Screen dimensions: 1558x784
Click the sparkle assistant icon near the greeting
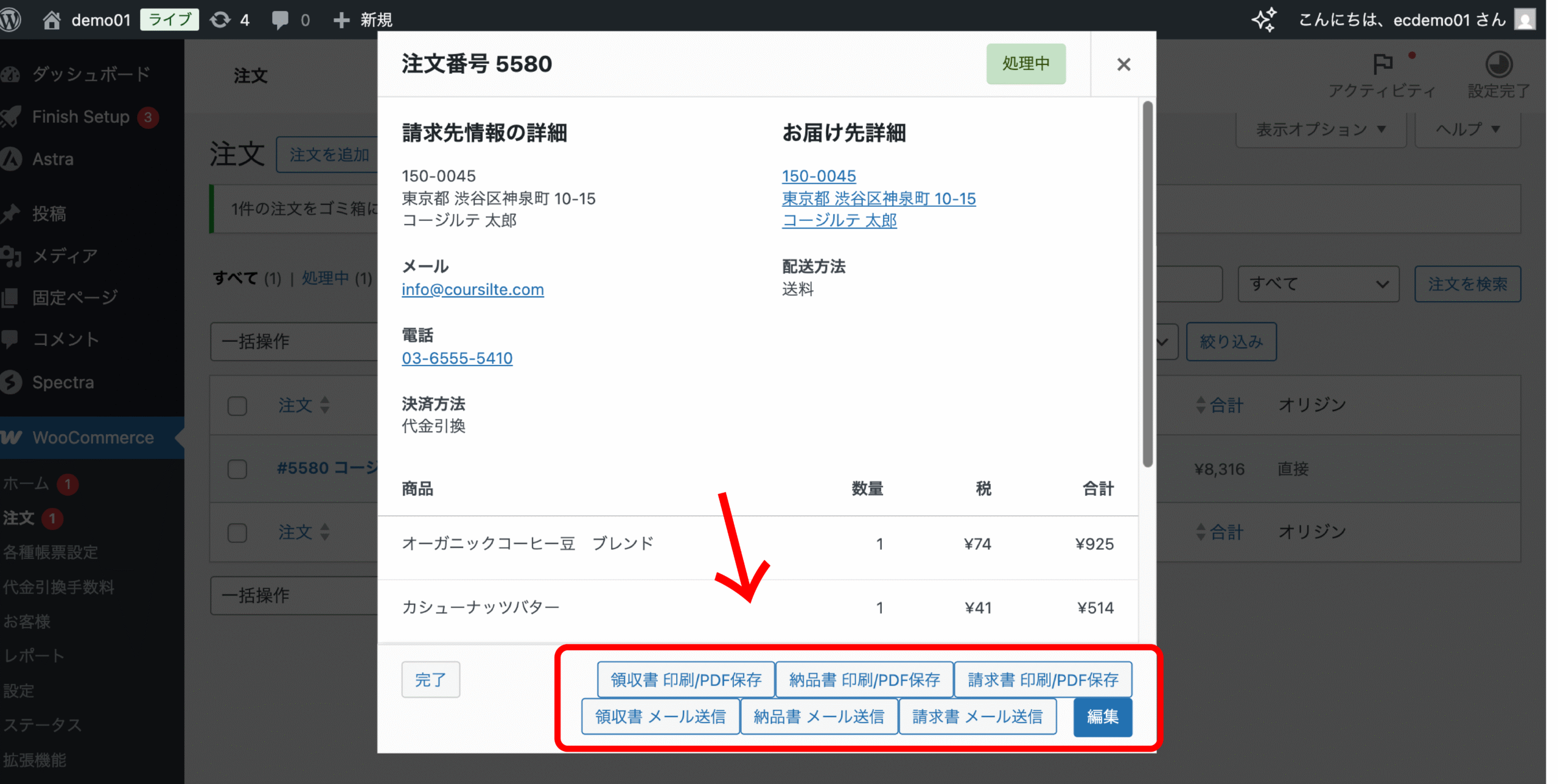pos(1264,19)
